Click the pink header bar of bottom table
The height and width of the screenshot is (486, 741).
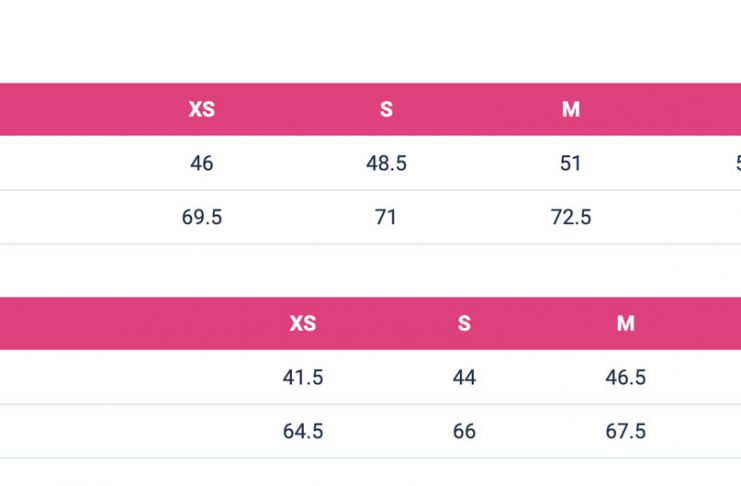click(370, 323)
